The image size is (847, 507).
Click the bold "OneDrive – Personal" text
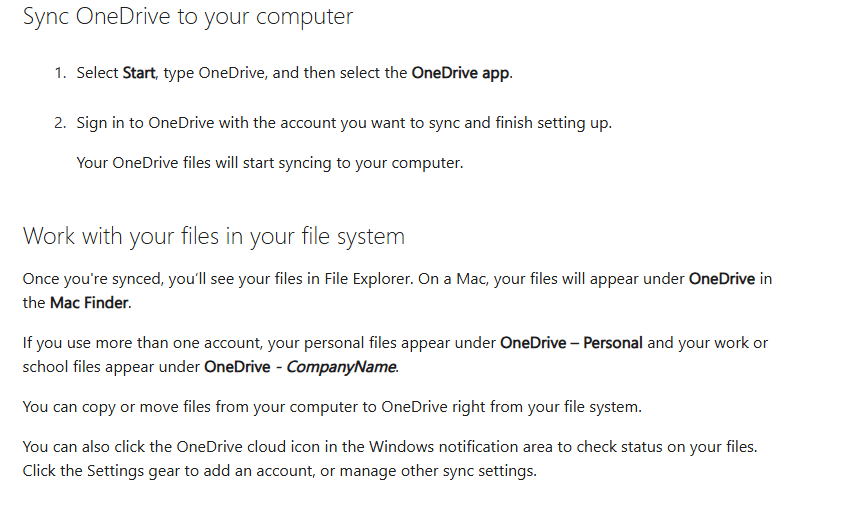tap(571, 343)
